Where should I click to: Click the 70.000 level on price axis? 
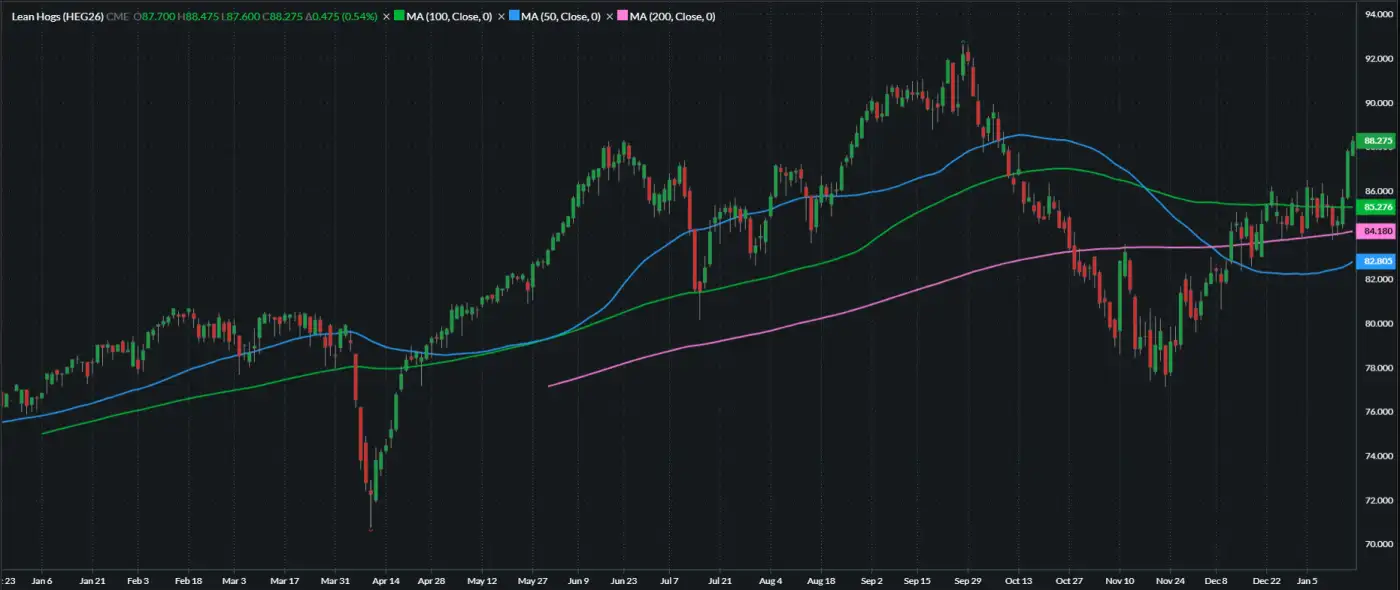(x=1378, y=545)
